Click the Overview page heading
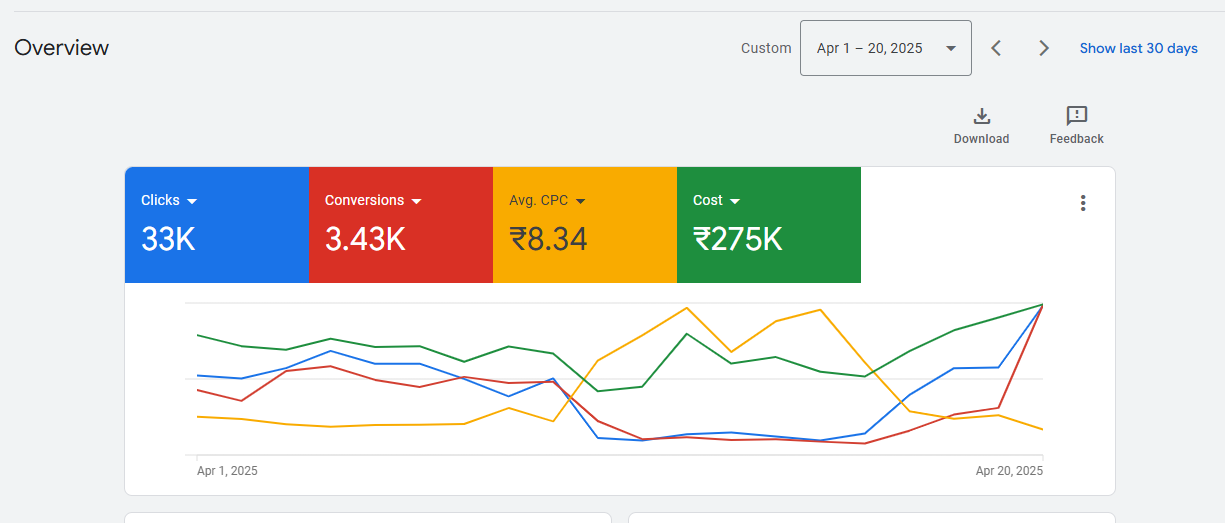This screenshot has height=523, width=1225. 62,48
